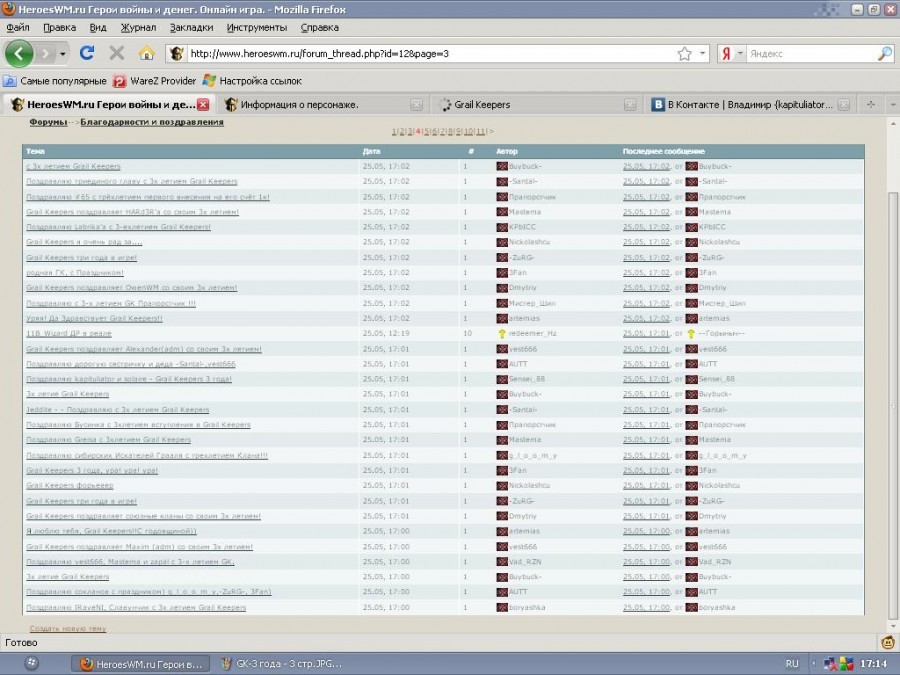The height and width of the screenshot is (675, 900).
Task: Open the history dropdown next to Back button
Action: pyautogui.click(x=62, y=53)
